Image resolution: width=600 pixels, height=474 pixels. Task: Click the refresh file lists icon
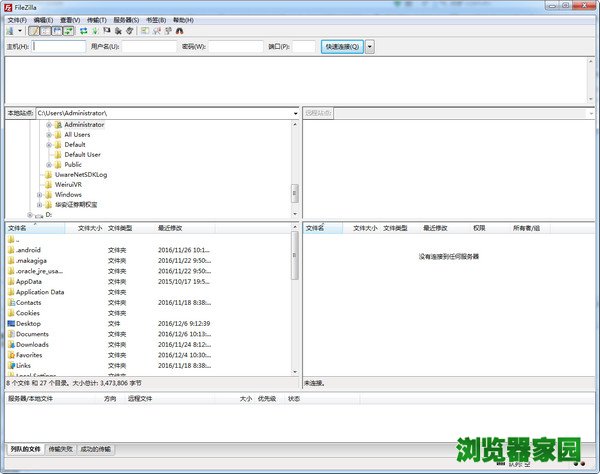coord(84,31)
